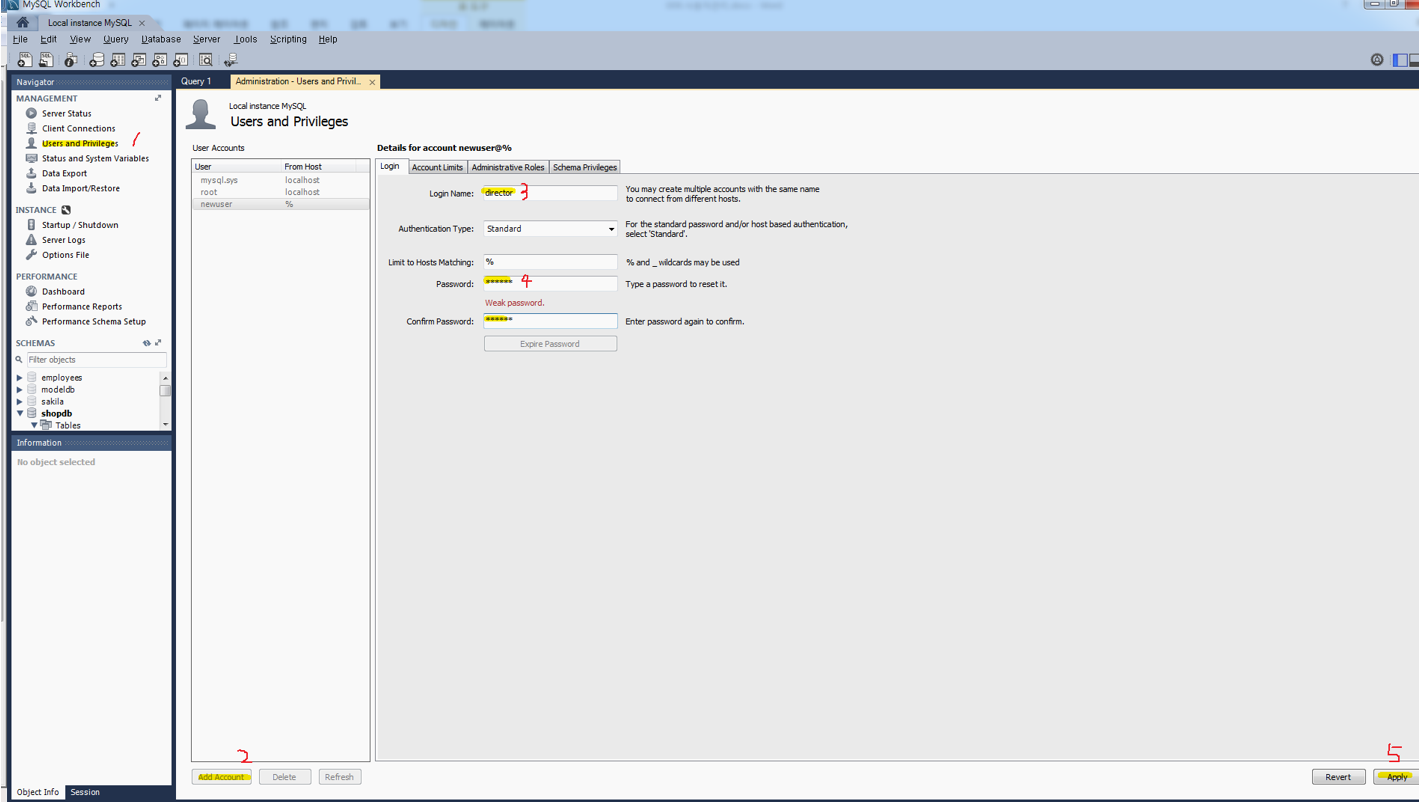The width and height of the screenshot is (1419, 802).
Task: Click the Filter objects search box
Action: coord(96,360)
